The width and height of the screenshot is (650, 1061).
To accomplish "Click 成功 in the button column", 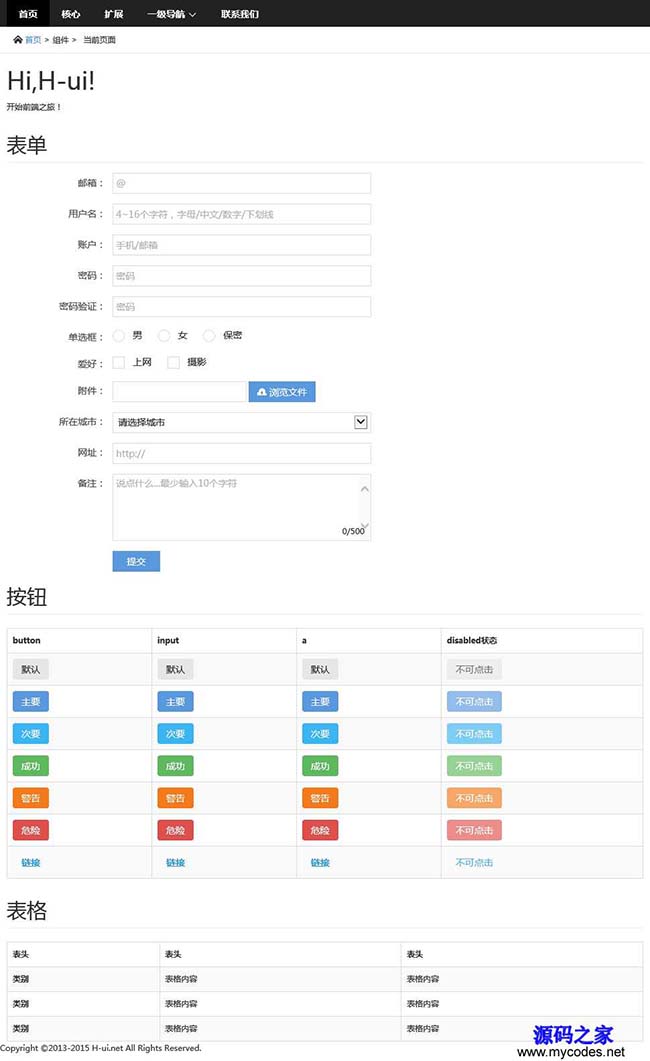I will pos(30,766).
